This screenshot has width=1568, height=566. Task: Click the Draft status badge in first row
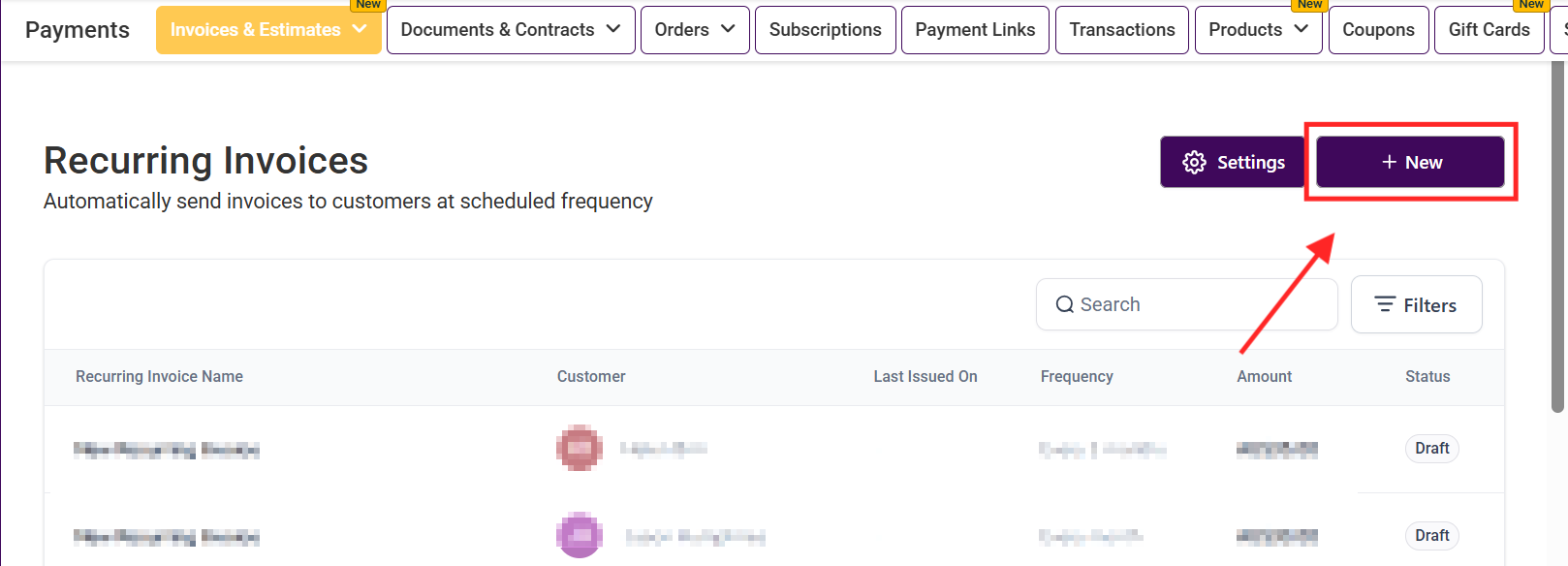pyautogui.click(x=1431, y=448)
